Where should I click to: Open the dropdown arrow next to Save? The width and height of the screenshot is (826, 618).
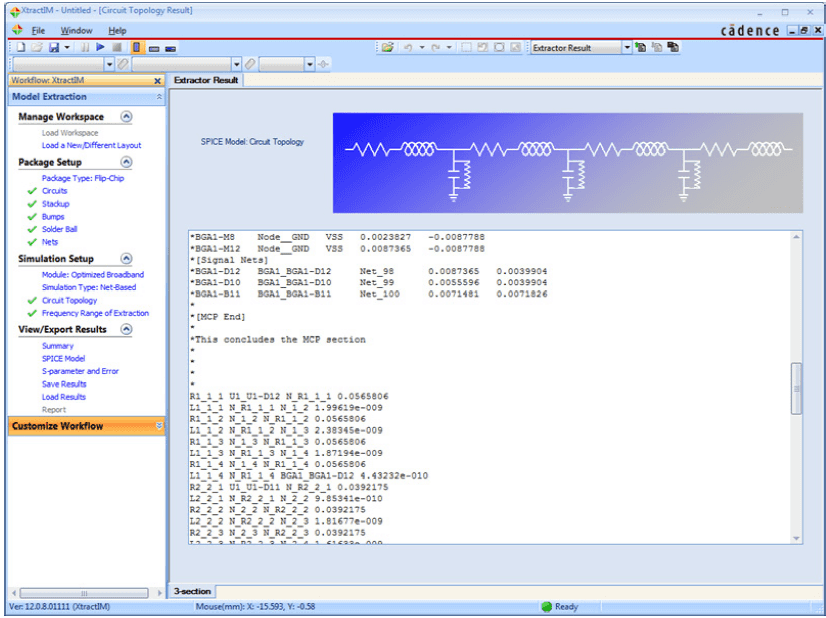67,47
